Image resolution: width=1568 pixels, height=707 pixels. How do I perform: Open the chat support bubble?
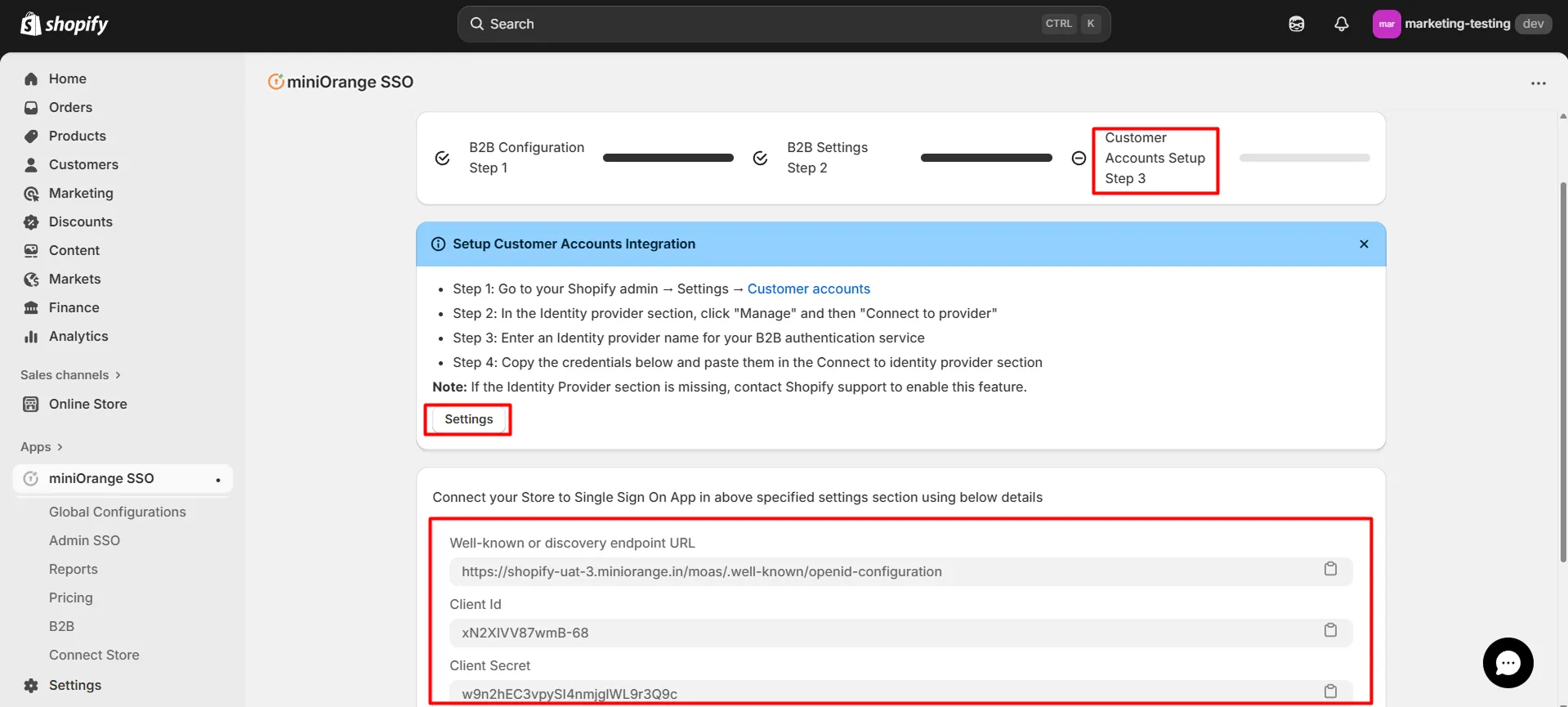coord(1508,663)
